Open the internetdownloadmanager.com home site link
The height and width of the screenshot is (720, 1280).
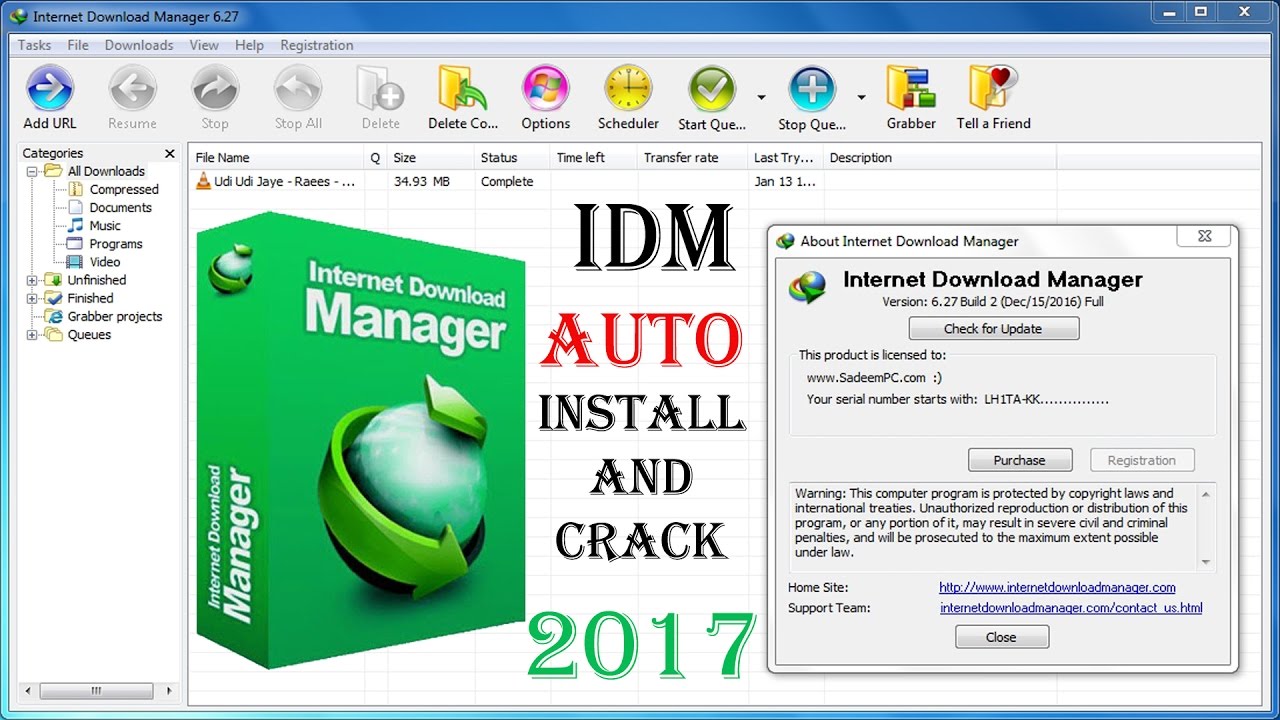pyautogui.click(x=1057, y=587)
